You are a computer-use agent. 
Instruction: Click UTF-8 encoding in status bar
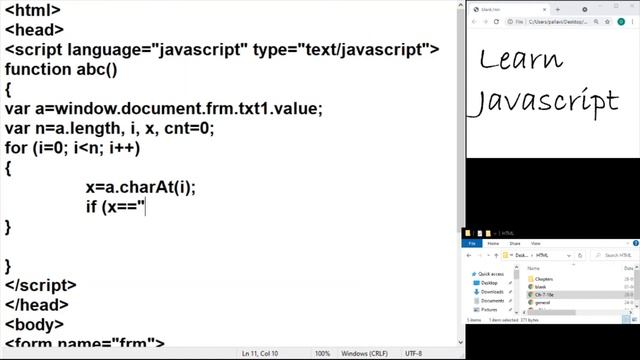coord(413,353)
